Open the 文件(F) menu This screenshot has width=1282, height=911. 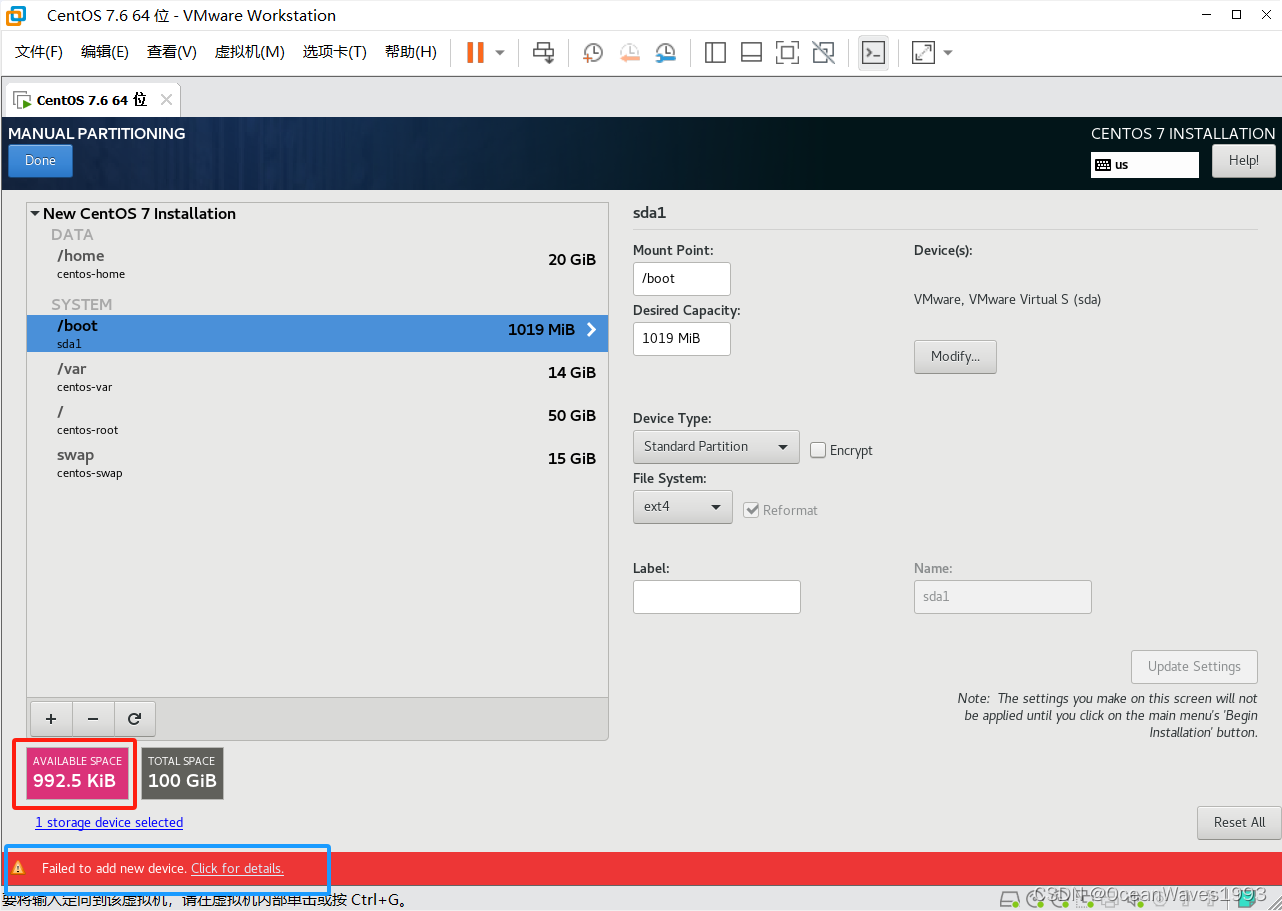coord(39,52)
